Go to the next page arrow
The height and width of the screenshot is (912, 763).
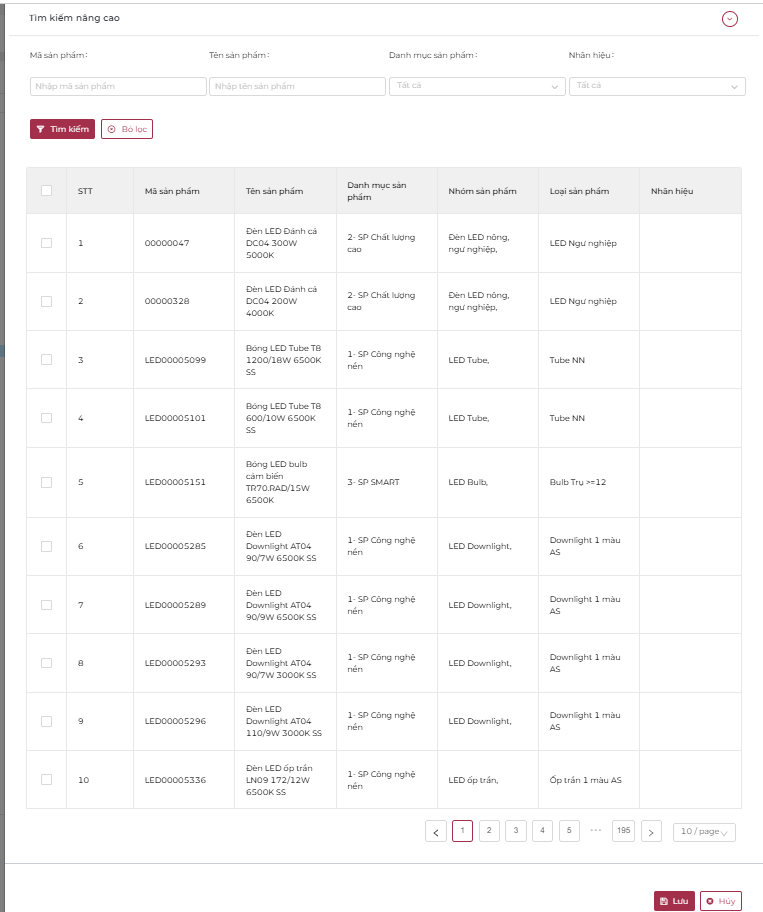651,831
